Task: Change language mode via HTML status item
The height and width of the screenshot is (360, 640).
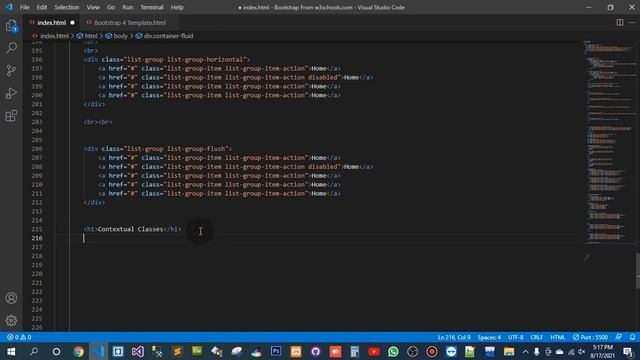Action: coord(558,337)
